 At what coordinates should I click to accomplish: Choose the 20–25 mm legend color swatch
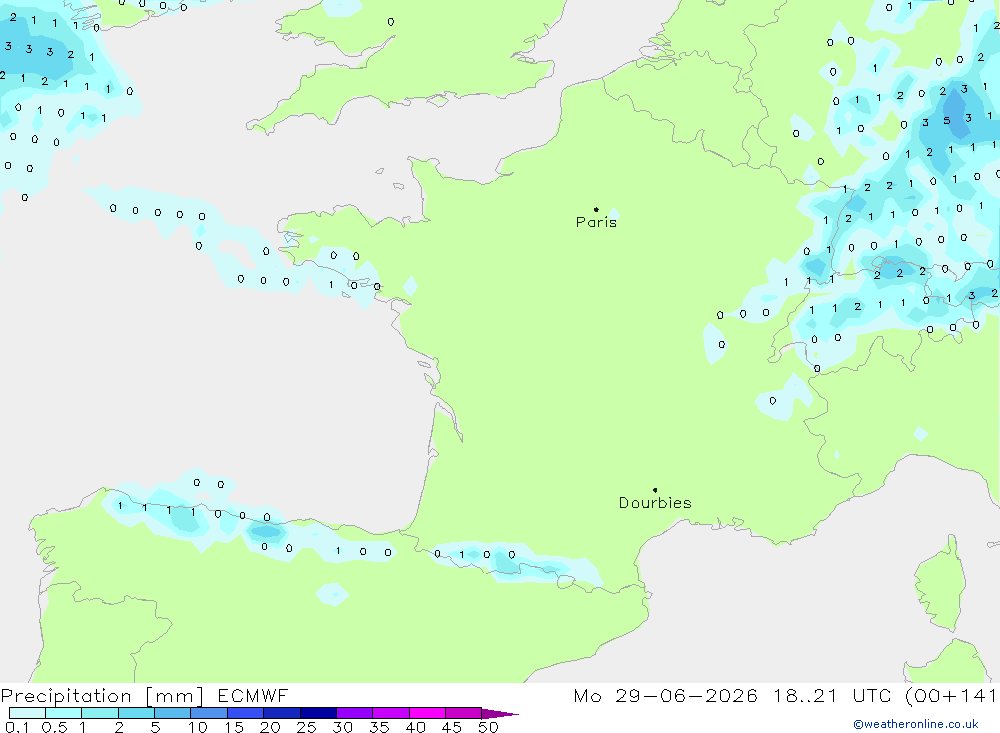click(282, 713)
